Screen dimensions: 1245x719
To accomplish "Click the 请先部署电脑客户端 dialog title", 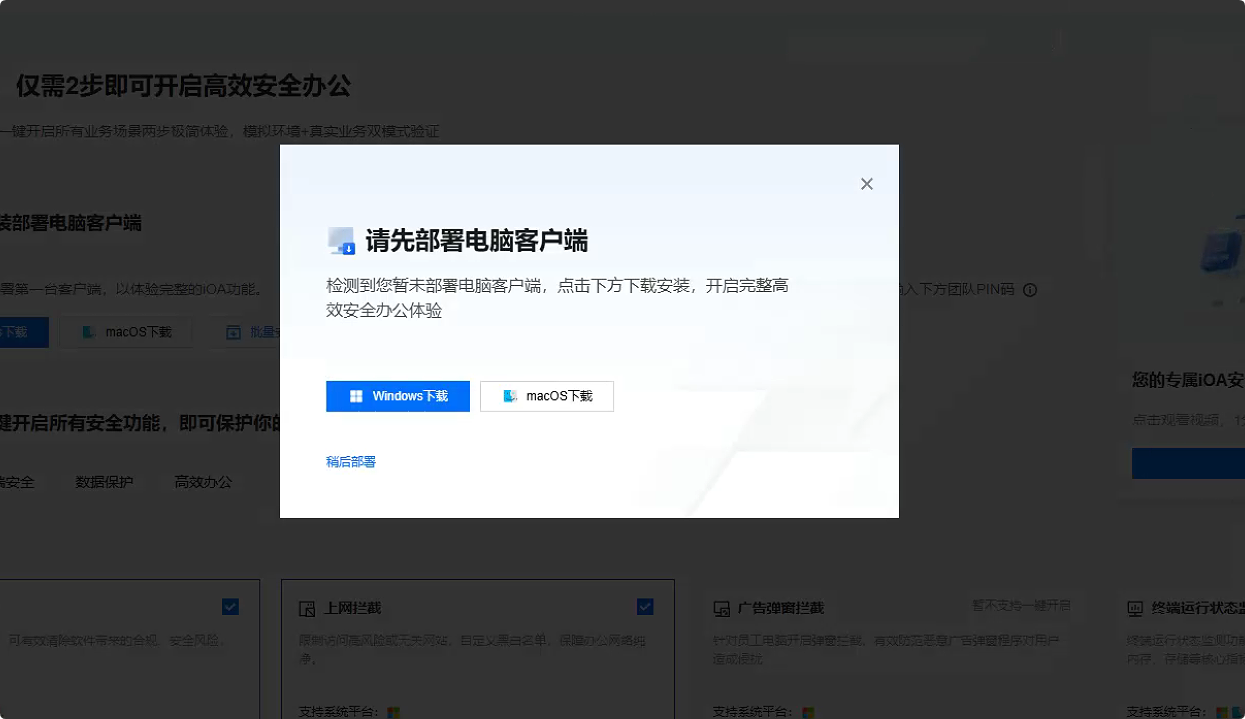I will coord(476,241).
